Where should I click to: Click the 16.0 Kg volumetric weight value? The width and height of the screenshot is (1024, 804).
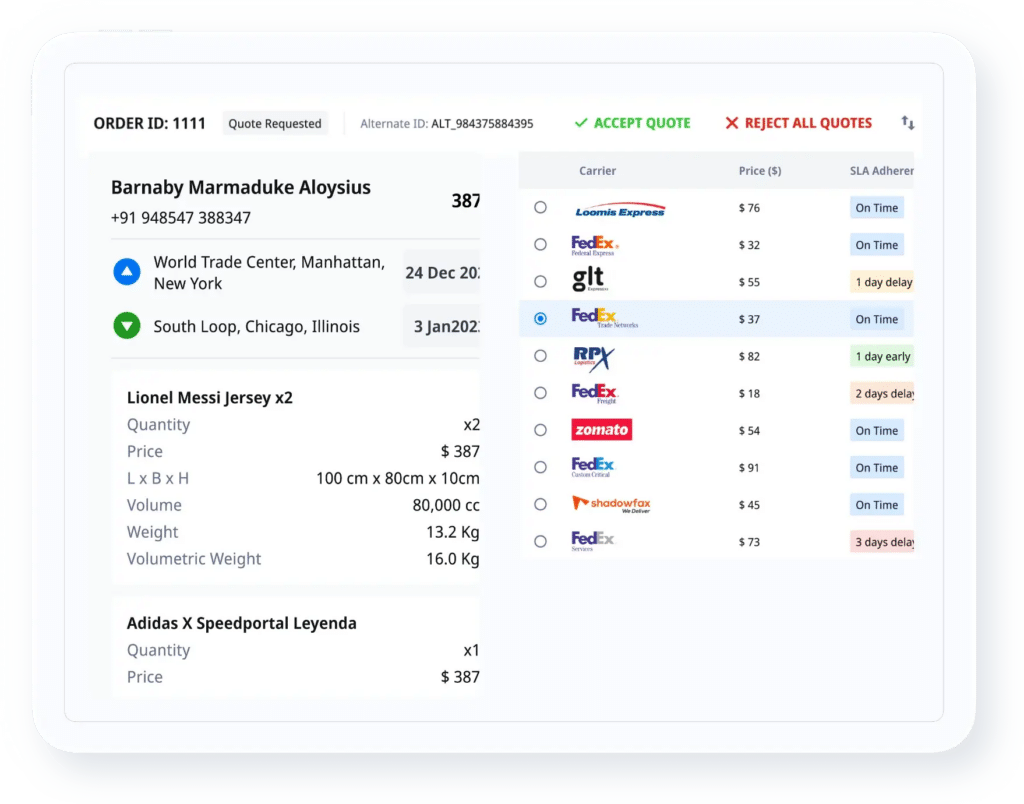453,558
